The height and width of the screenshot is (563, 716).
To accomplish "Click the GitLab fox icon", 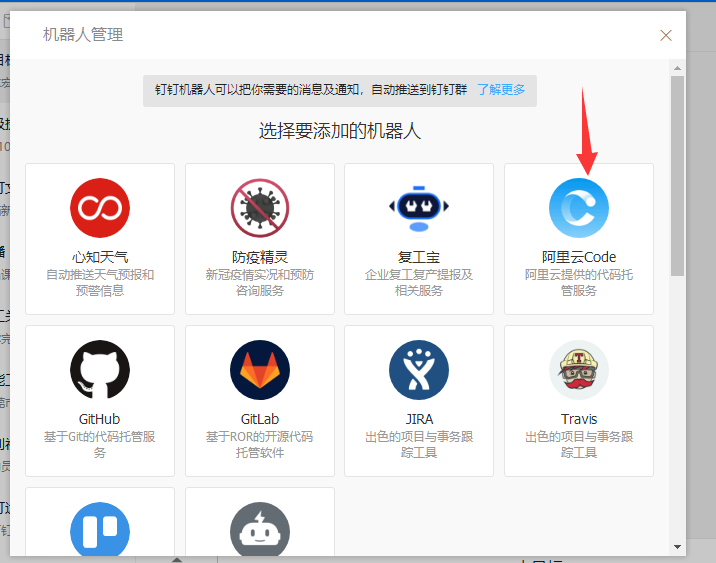I will click(260, 370).
